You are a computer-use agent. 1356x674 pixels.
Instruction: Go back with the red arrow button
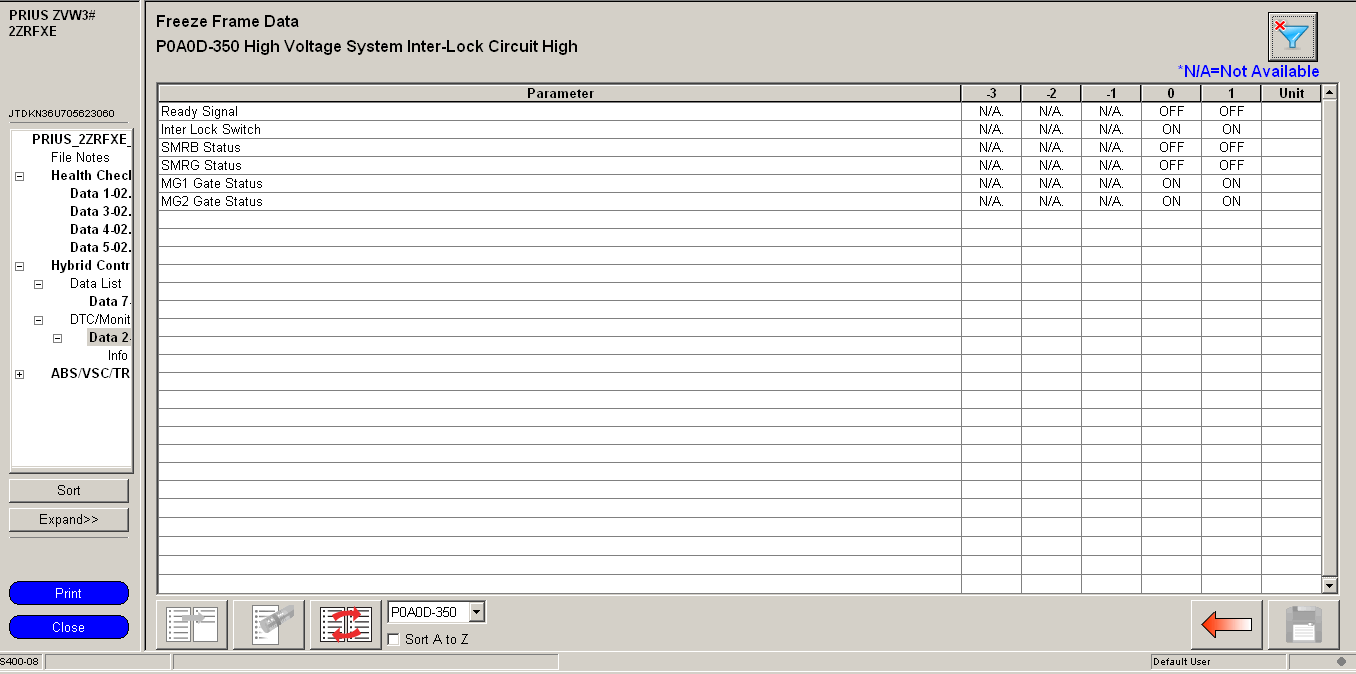(x=1226, y=625)
